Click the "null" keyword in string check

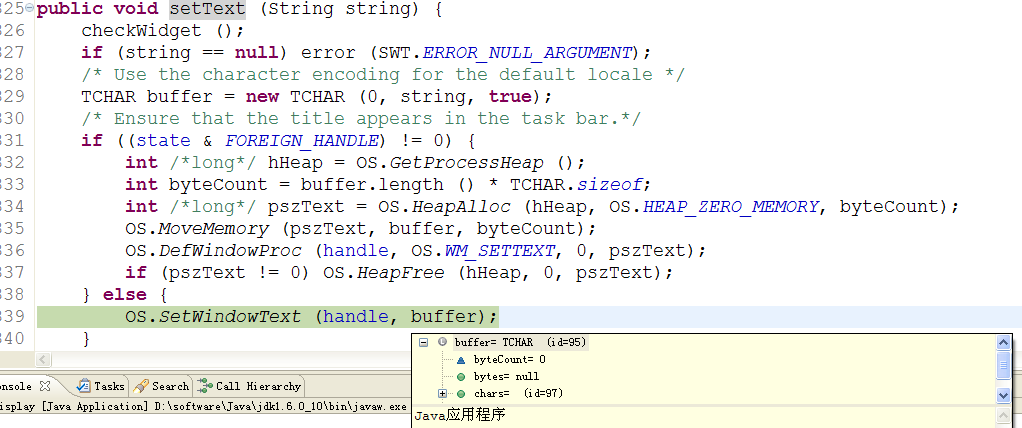pos(257,53)
